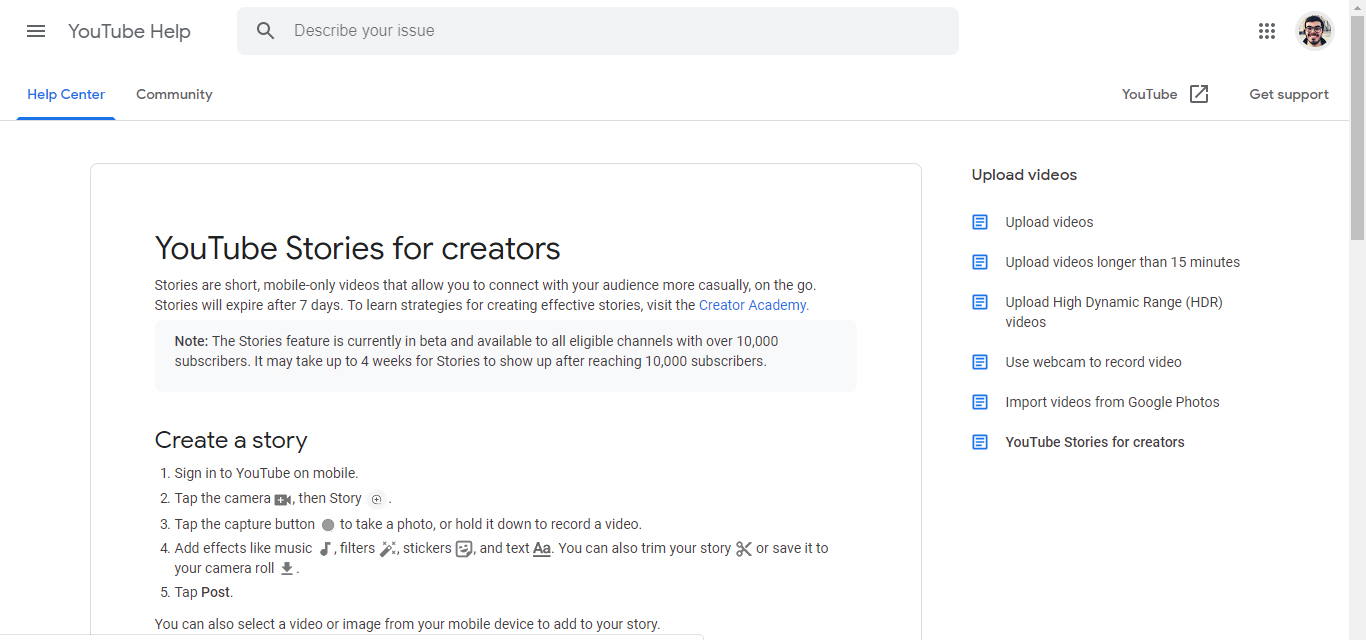Open Use webcam to record video article
Image resolution: width=1366 pixels, height=640 pixels.
(x=1093, y=362)
